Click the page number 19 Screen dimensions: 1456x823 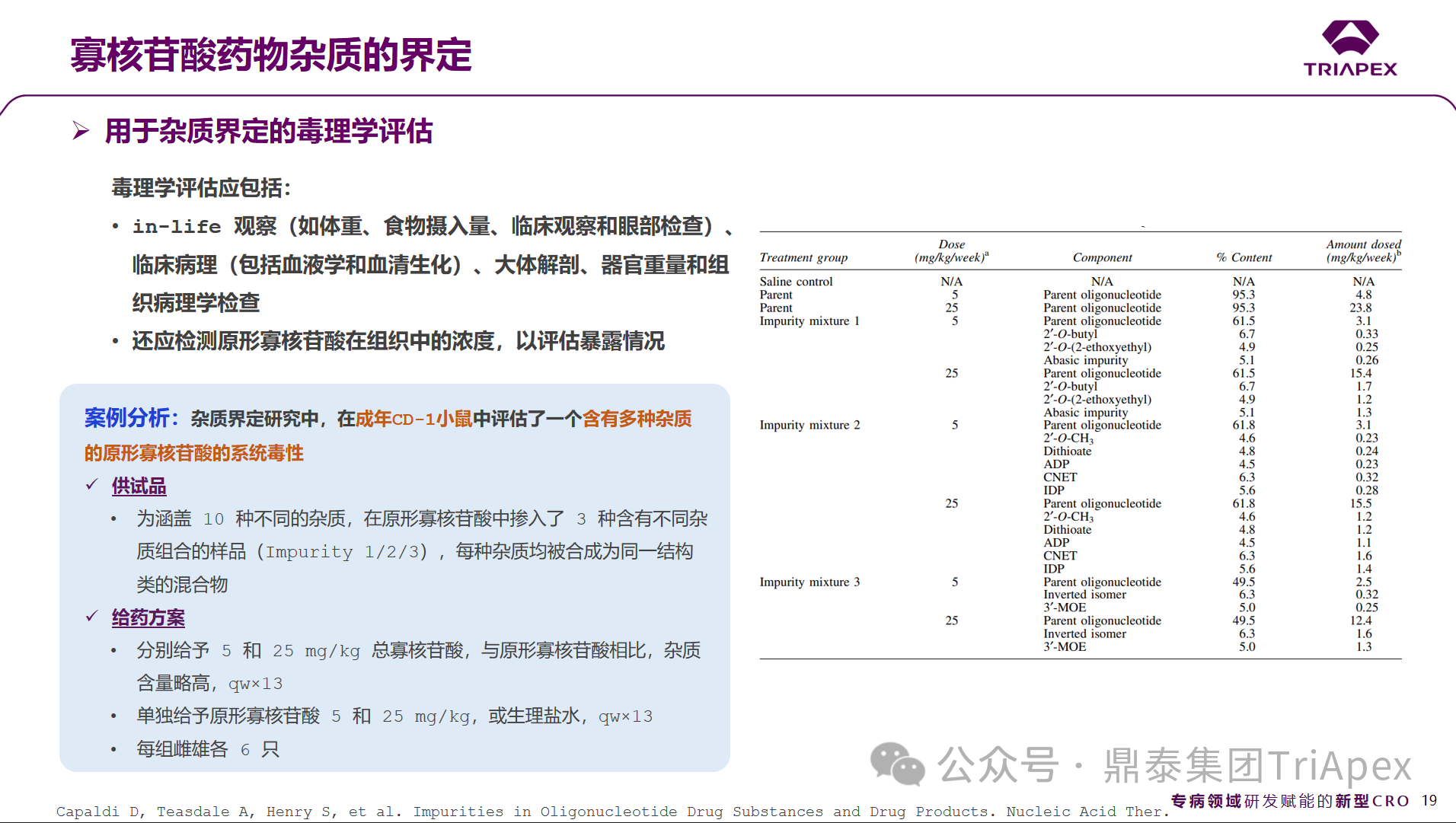[1429, 800]
